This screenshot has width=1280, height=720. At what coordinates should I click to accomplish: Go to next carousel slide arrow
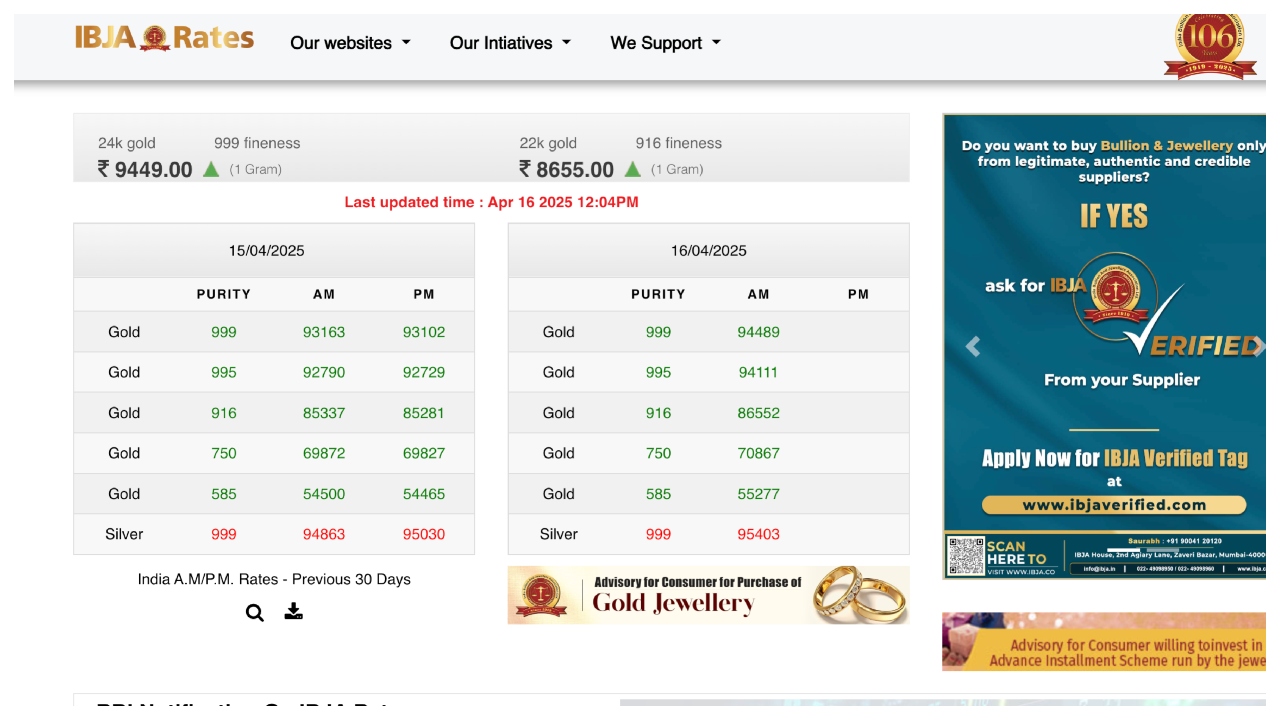[x=1258, y=347]
